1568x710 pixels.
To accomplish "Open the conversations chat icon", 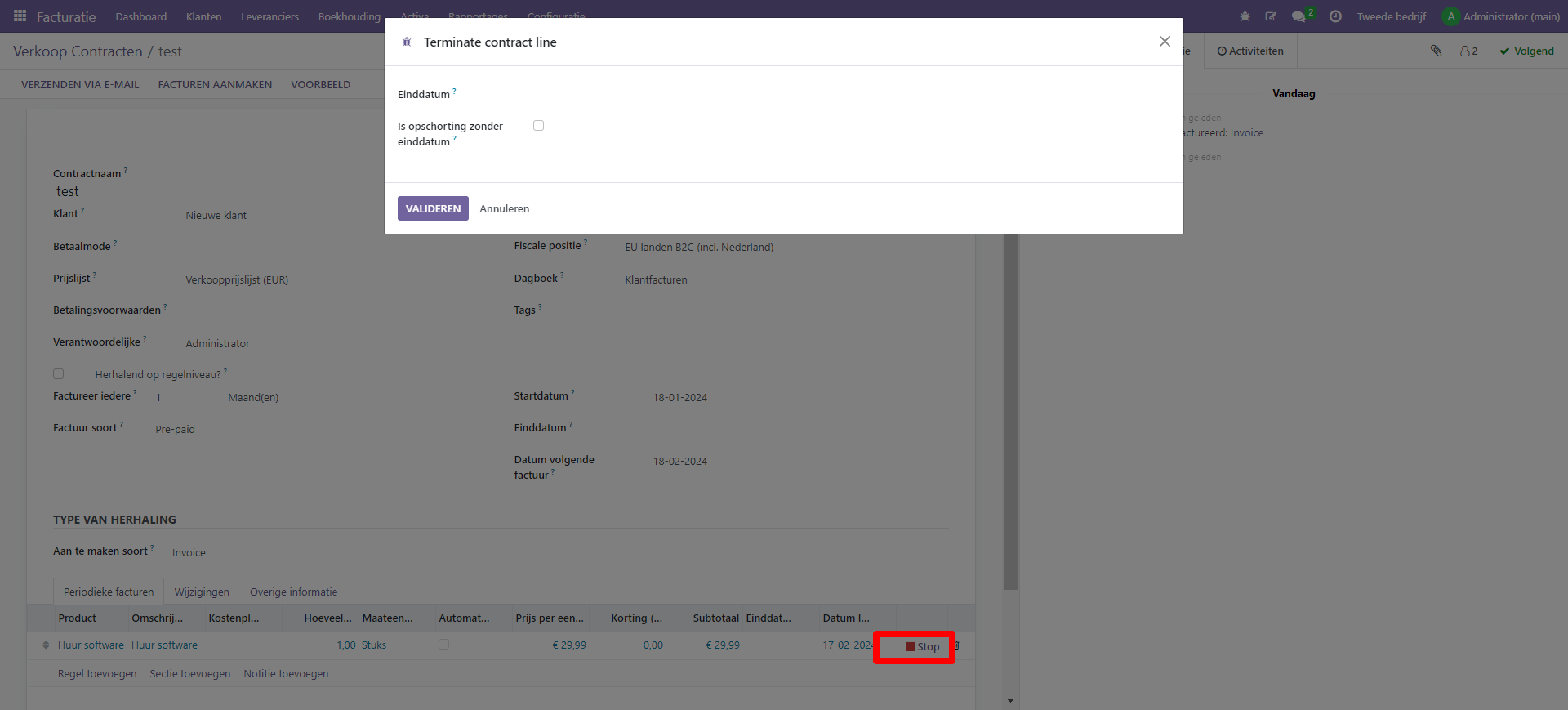I will point(1298,16).
